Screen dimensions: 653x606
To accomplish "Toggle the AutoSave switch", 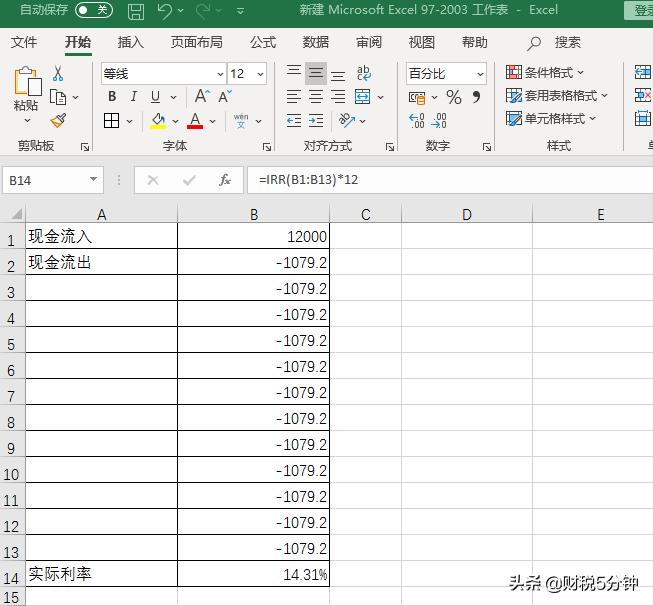I will pos(94,10).
